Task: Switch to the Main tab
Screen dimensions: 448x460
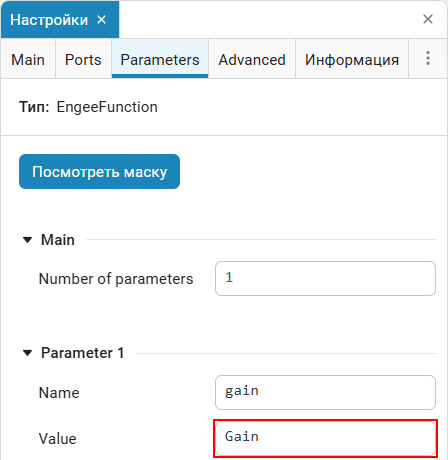Action: click(28, 59)
